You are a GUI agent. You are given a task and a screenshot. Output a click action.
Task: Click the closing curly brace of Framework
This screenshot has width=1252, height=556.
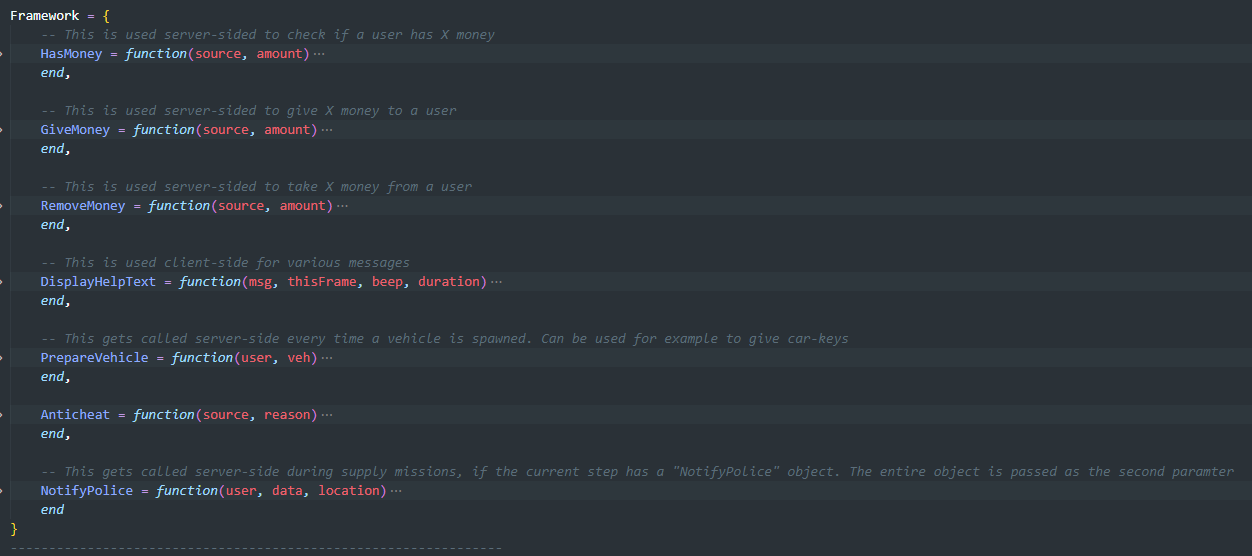(14, 528)
